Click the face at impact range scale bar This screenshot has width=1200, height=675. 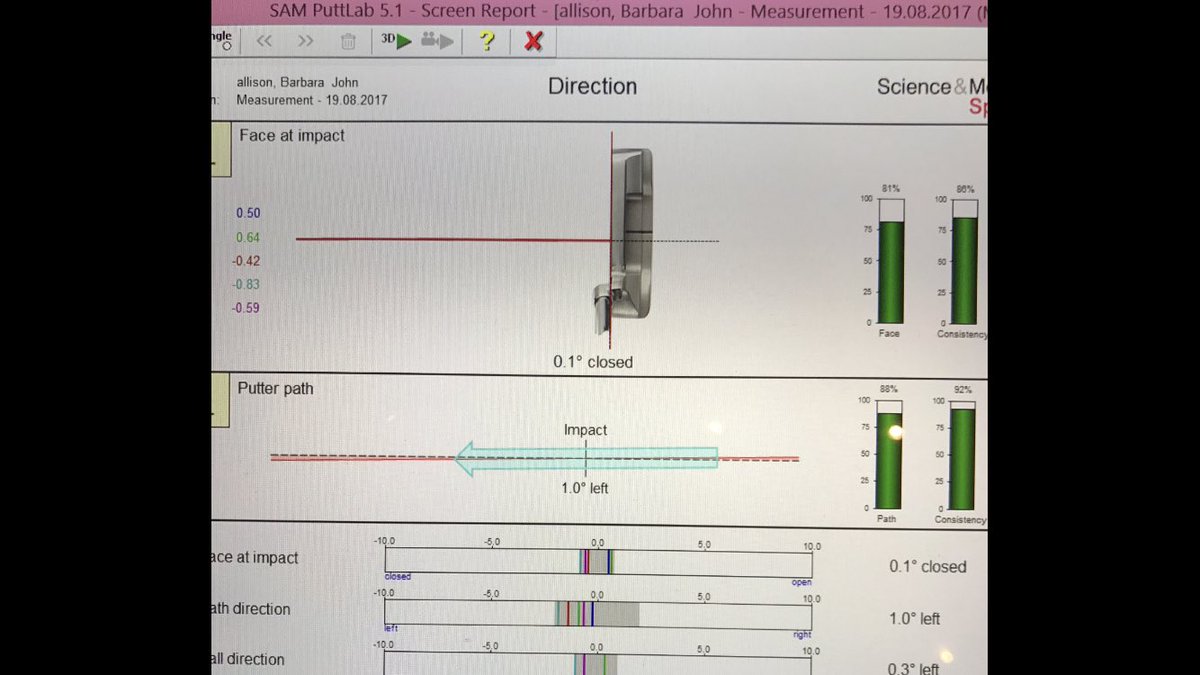tap(598, 561)
